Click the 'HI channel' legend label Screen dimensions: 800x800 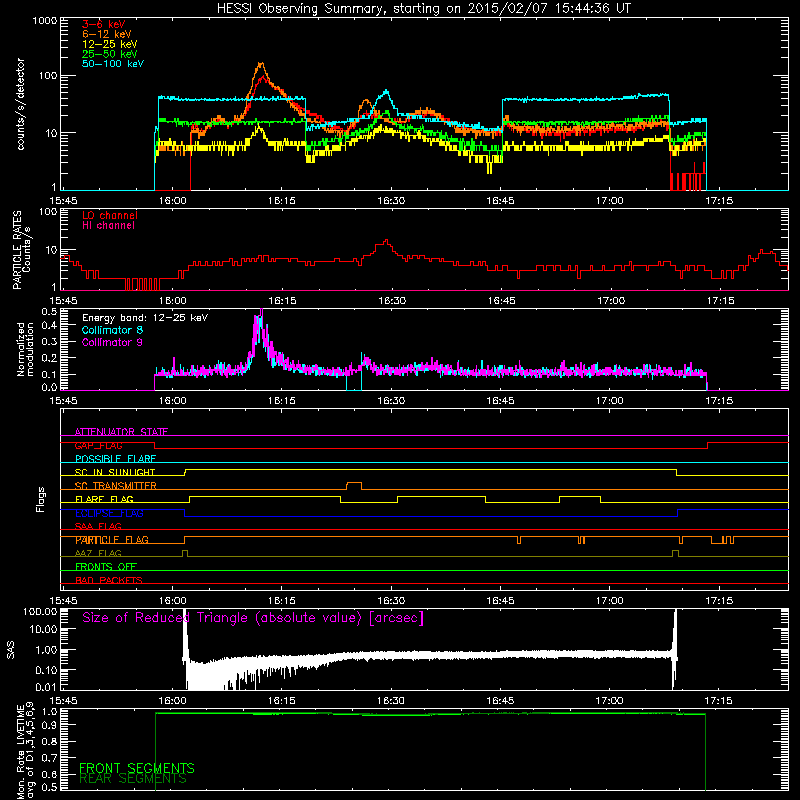tap(108, 226)
